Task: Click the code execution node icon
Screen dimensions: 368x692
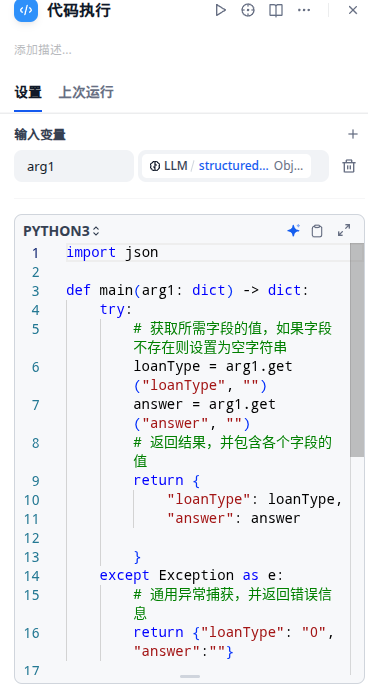Action: 26,10
